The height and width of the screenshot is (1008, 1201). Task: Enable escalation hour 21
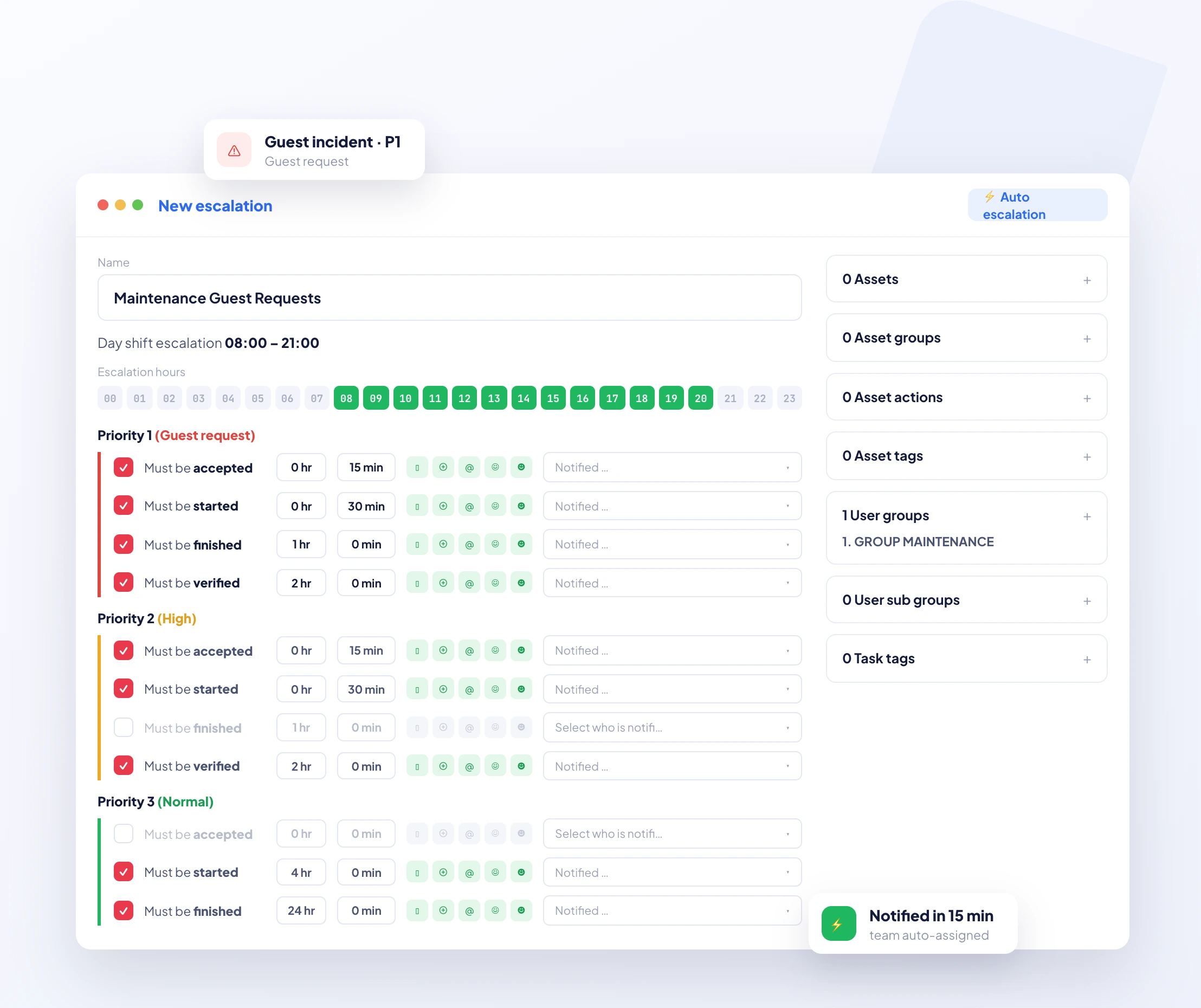click(731, 398)
